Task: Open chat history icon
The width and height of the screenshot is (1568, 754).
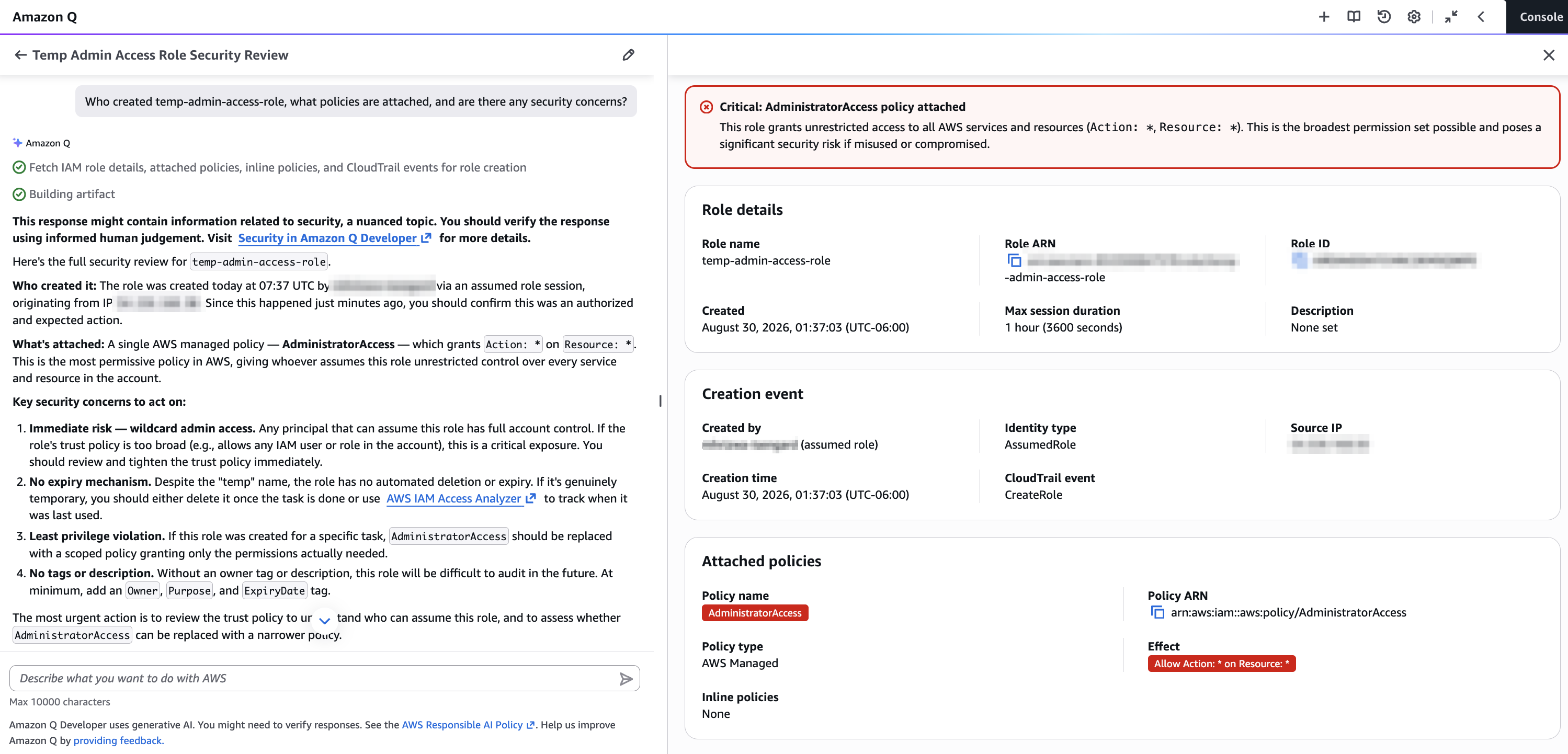Action: [x=1383, y=17]
